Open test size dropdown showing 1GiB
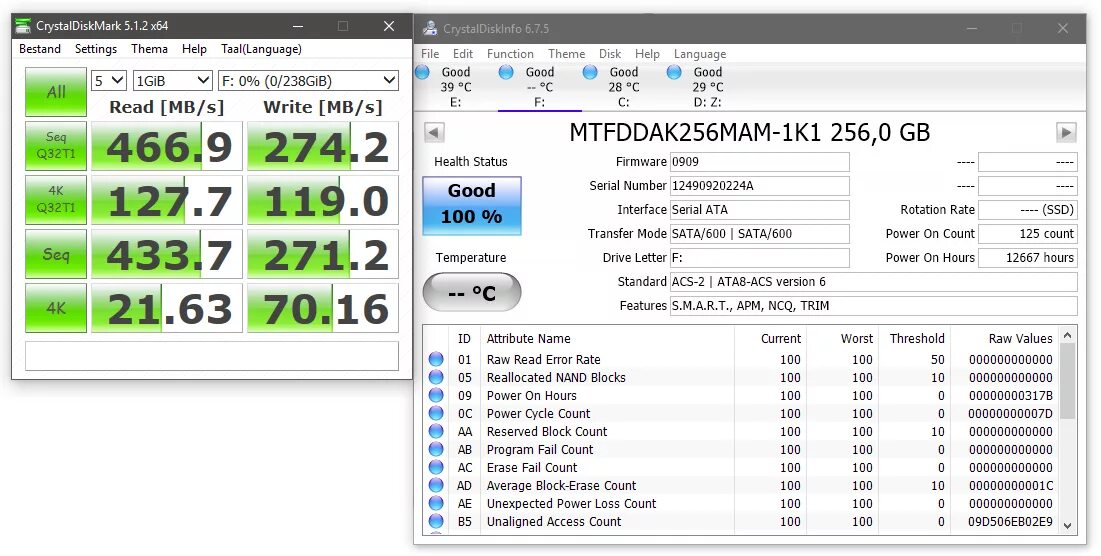 point(173,81)
